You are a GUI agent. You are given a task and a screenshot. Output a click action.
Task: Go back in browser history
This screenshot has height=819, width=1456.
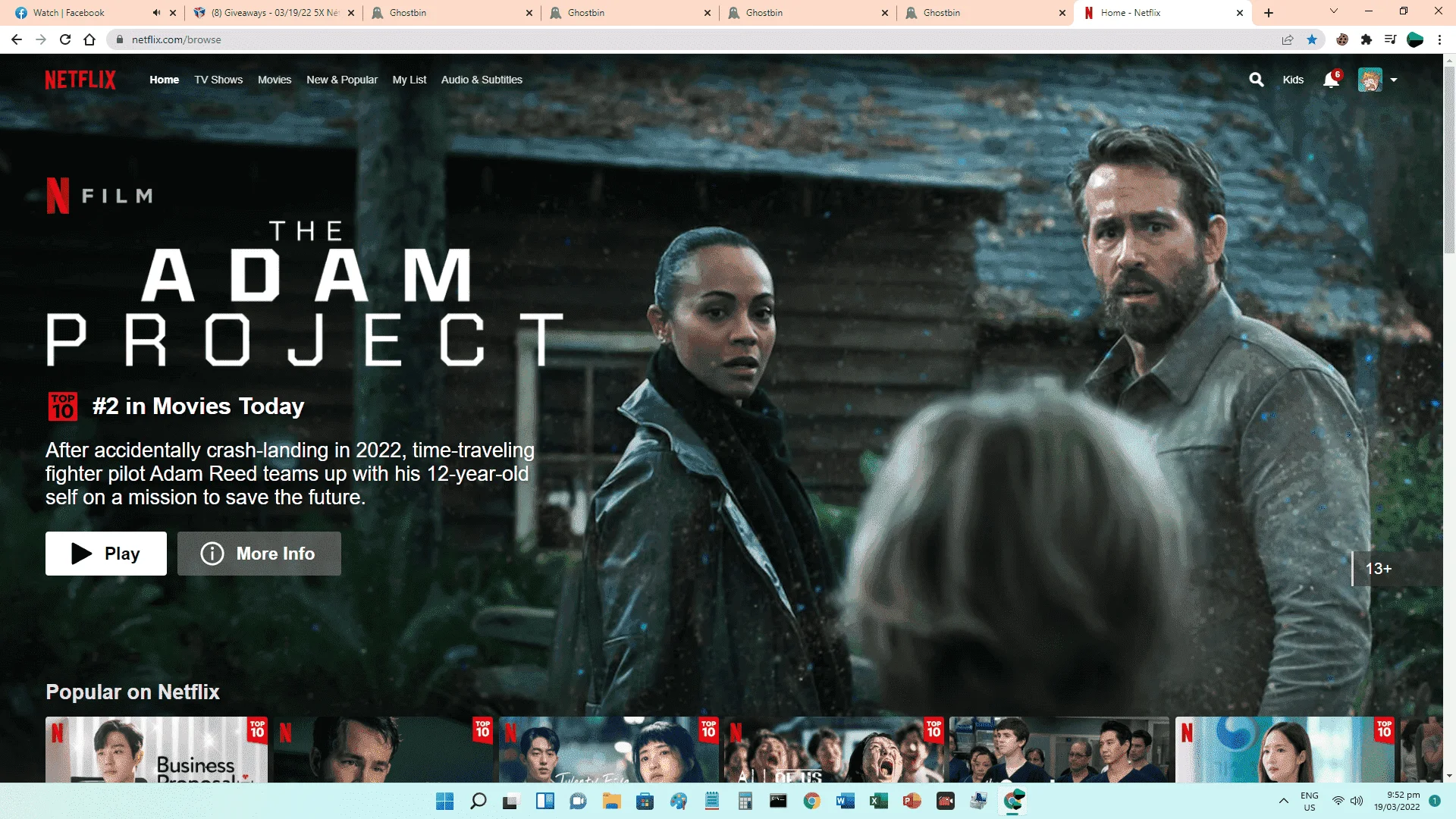click(x=17, y=39)
